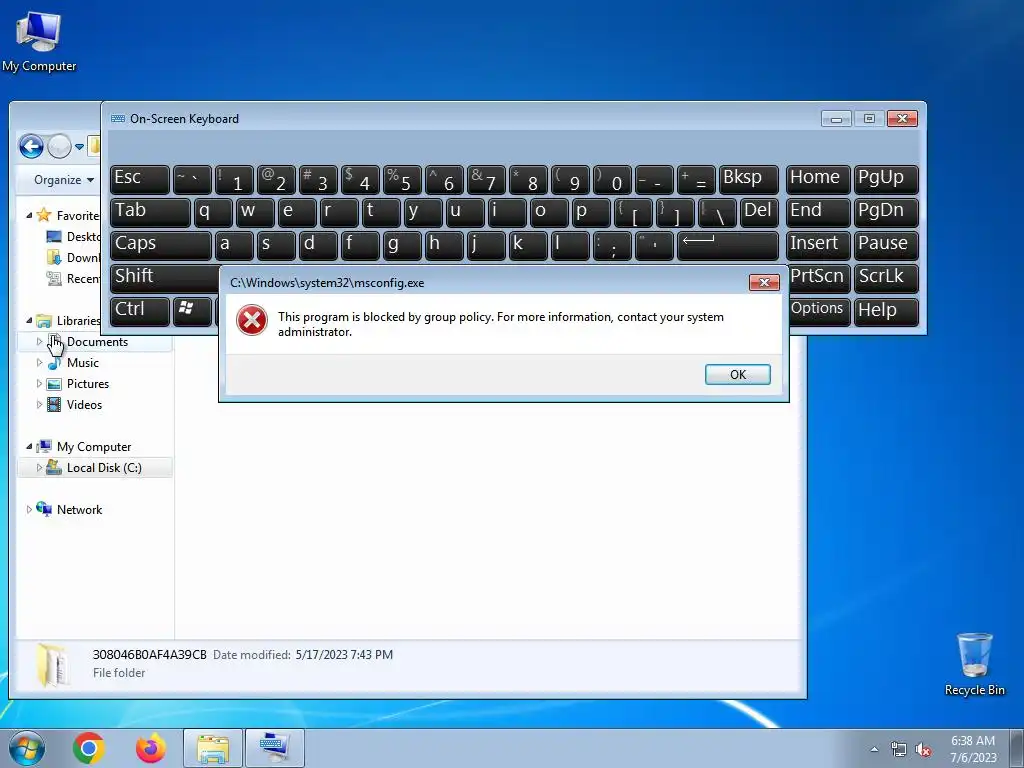The width and height of the screenshot is (1024, 768).
Task: Expand the Videos library node
Action: 39,404
